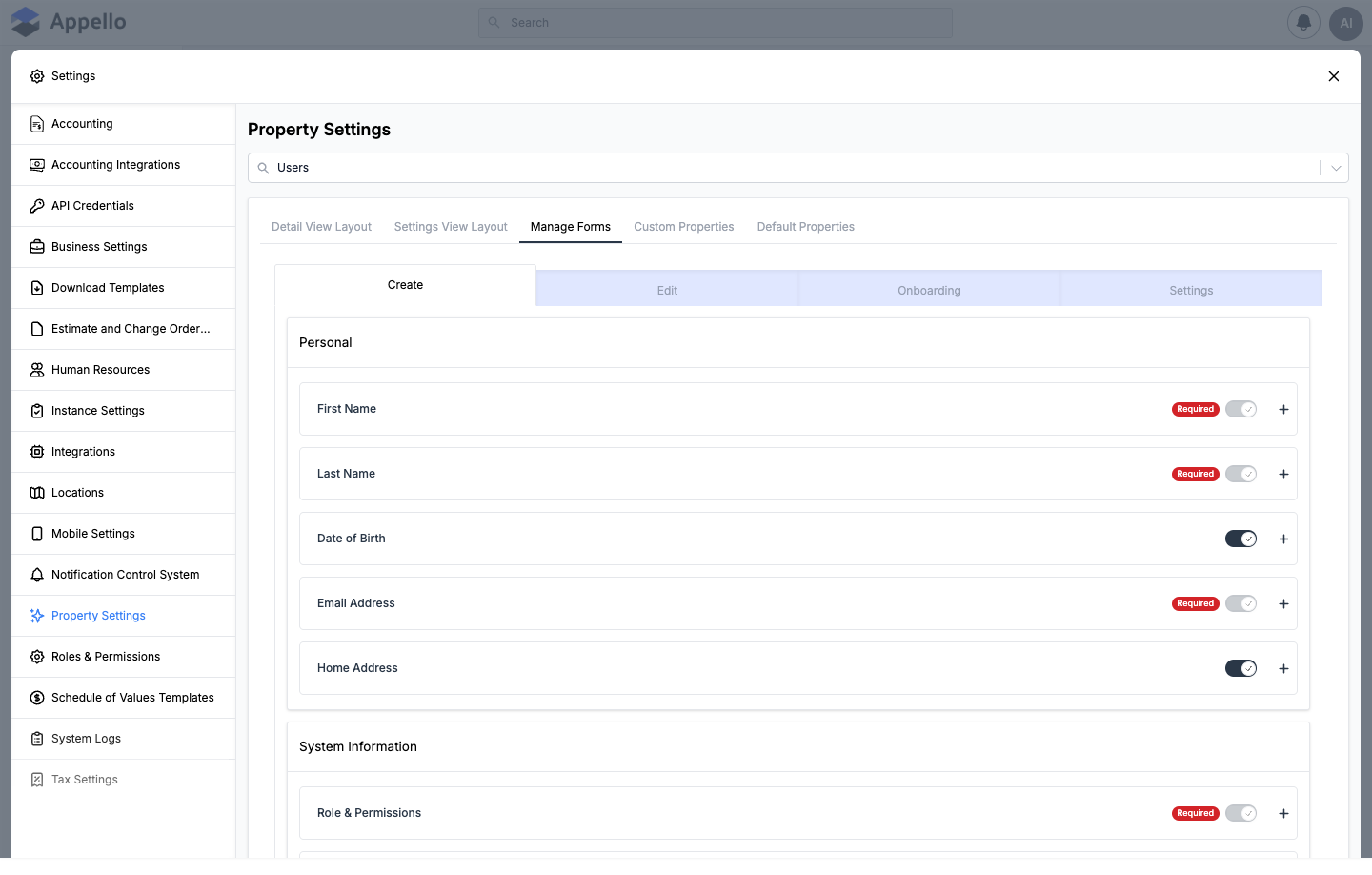The image size is (1372, 875).
Task: Open the Onboarding form tab
Action: 929,290
